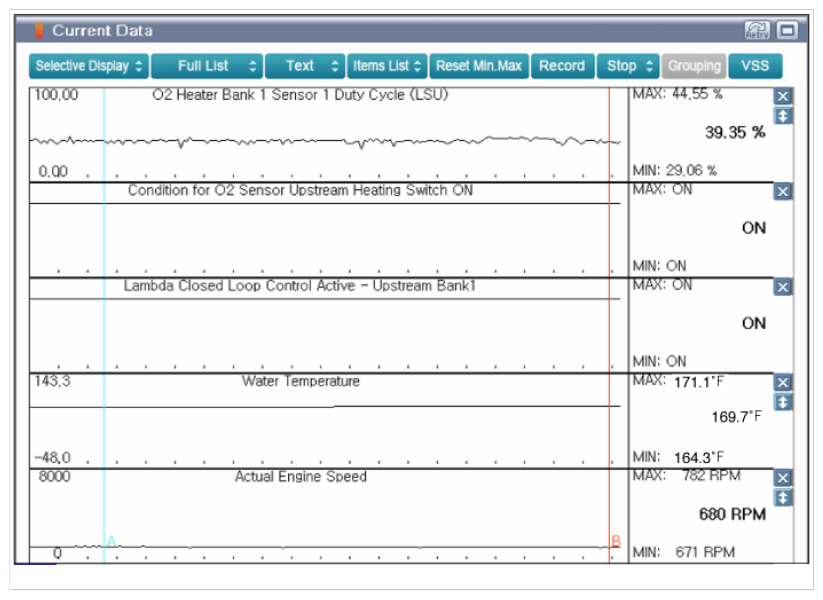Remove the Lambda Closed Loop Control graph

(x=783, y=287)
